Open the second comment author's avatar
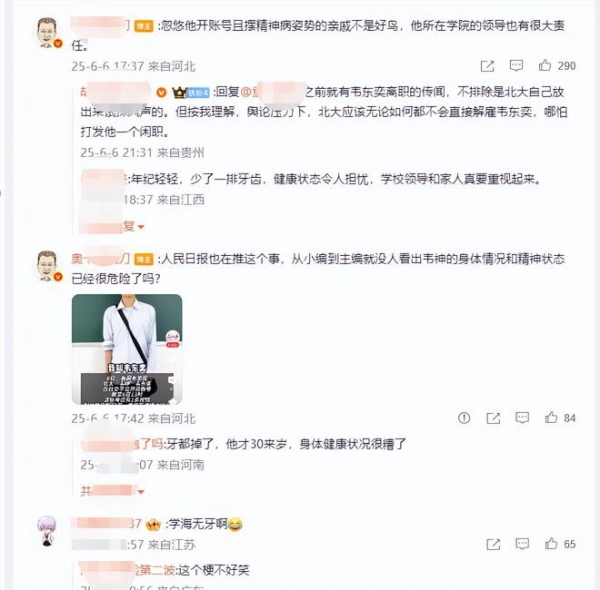The image size is (600, 590). (47, 266)
